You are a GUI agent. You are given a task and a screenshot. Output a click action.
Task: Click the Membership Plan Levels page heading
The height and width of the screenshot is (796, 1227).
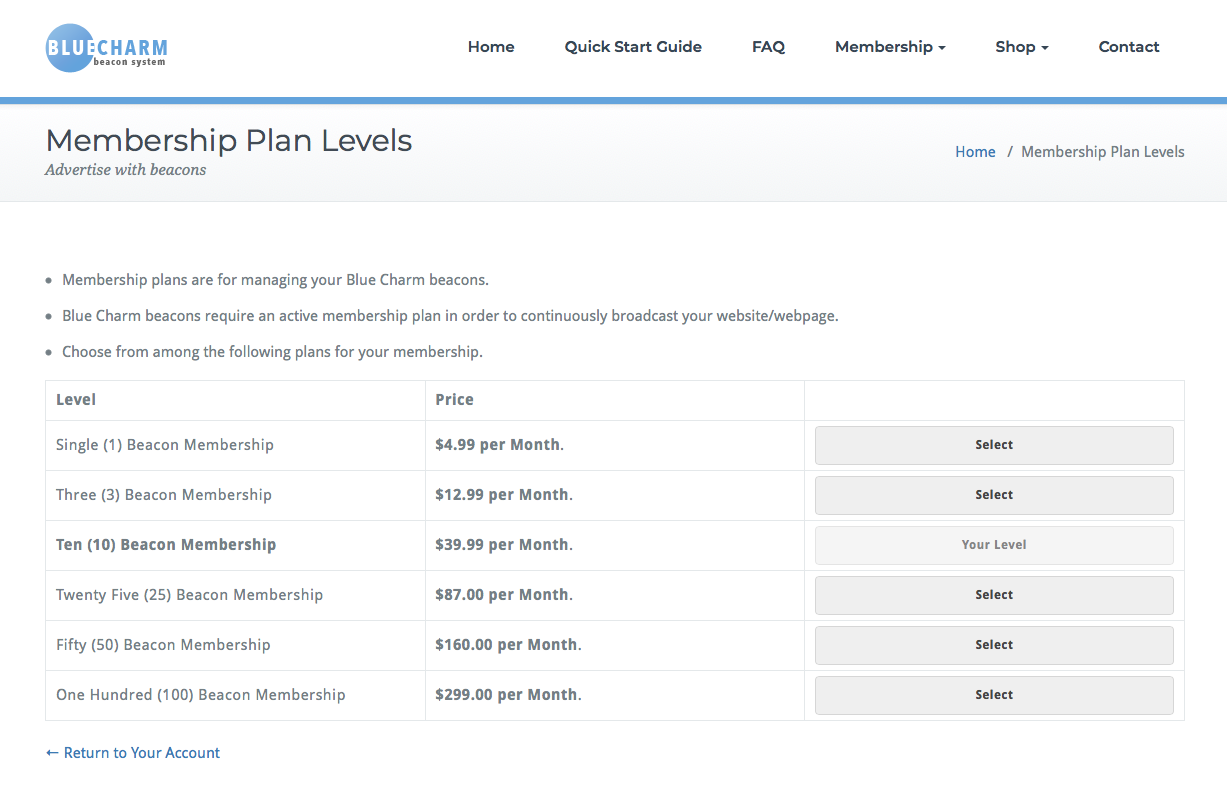[x=229, y=140]
